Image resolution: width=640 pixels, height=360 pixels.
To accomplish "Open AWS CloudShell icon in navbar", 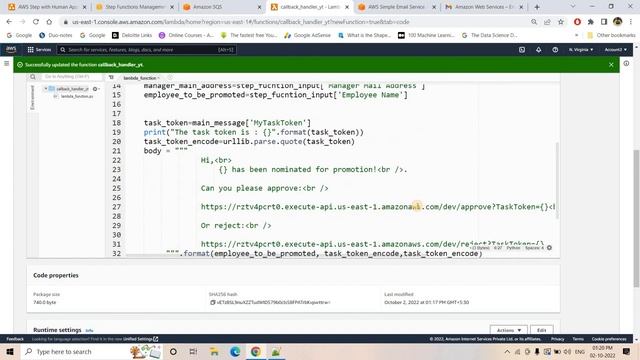I will coord(522,49).
